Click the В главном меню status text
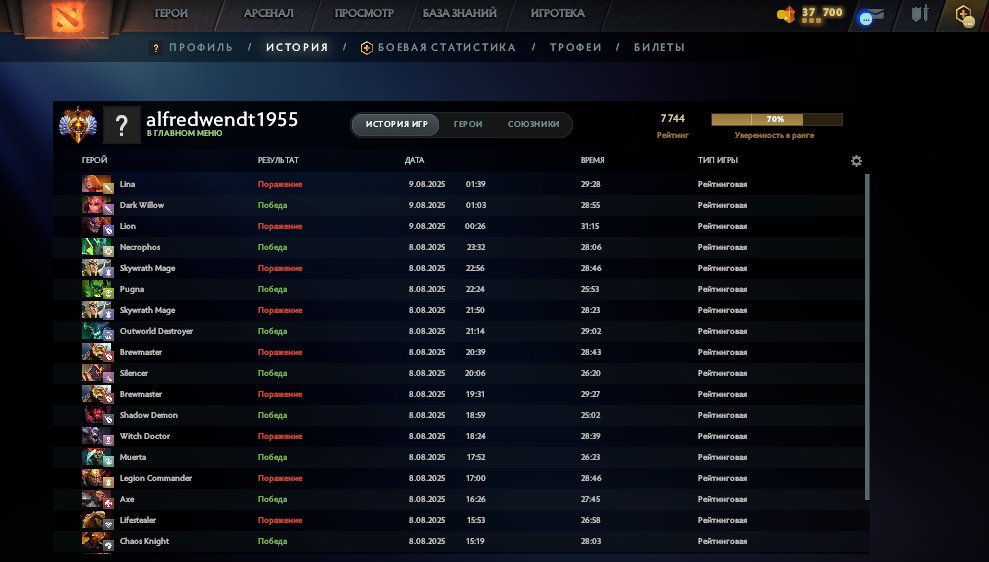This screenshot has width=989, height=562. (x=184, y=133)
